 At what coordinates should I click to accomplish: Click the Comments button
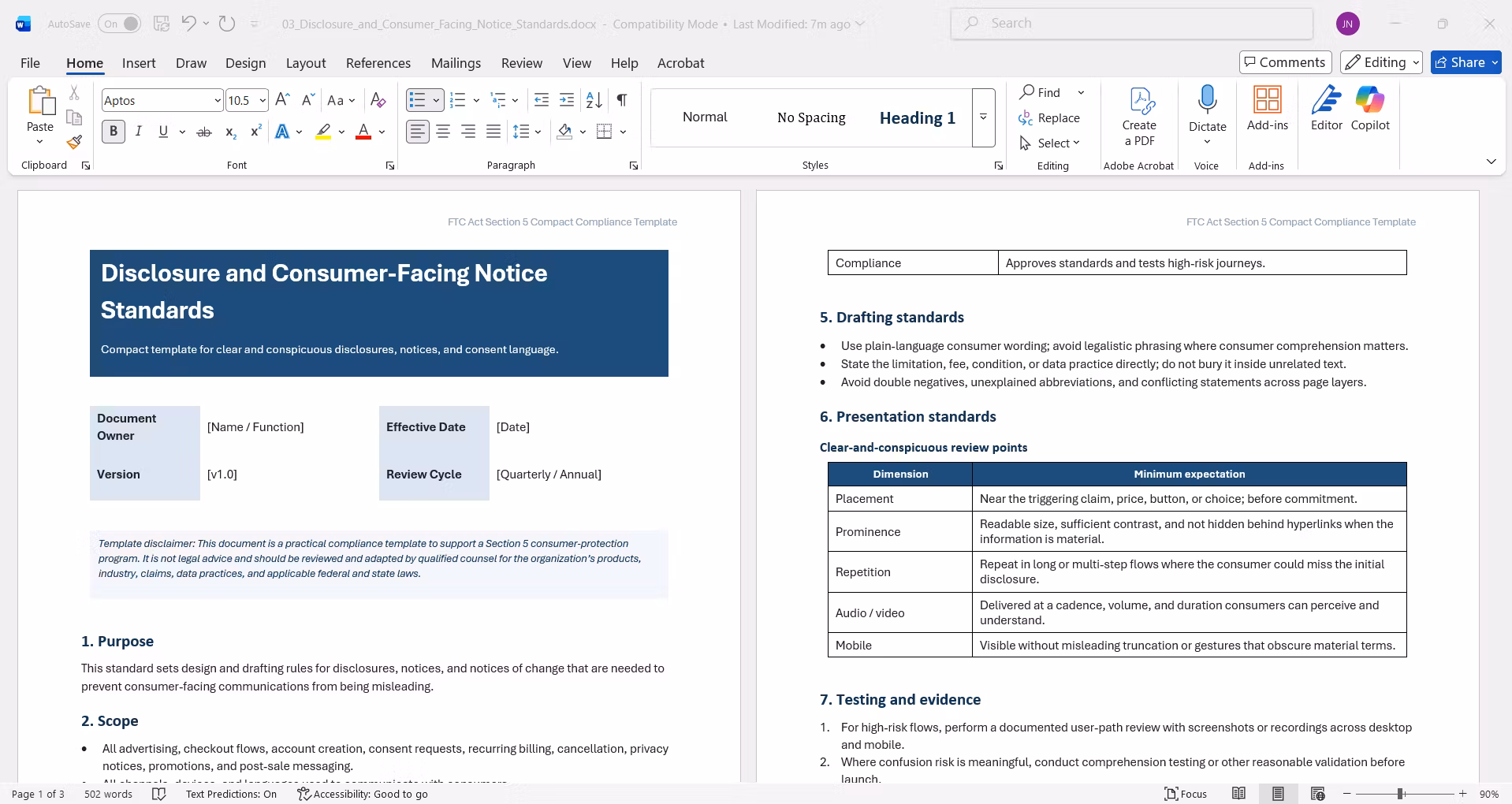click(1285, 62)
